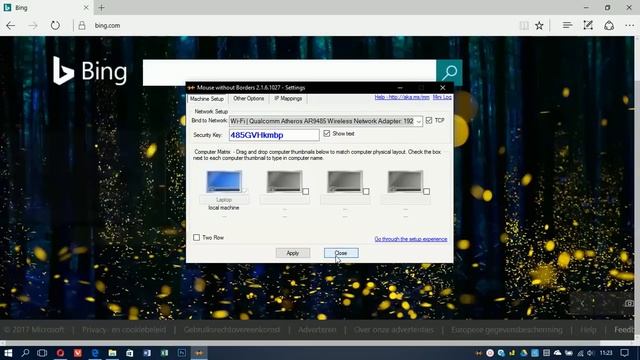Click the Close button in Settings
The image size is (640, 360).
click(341, 253)
